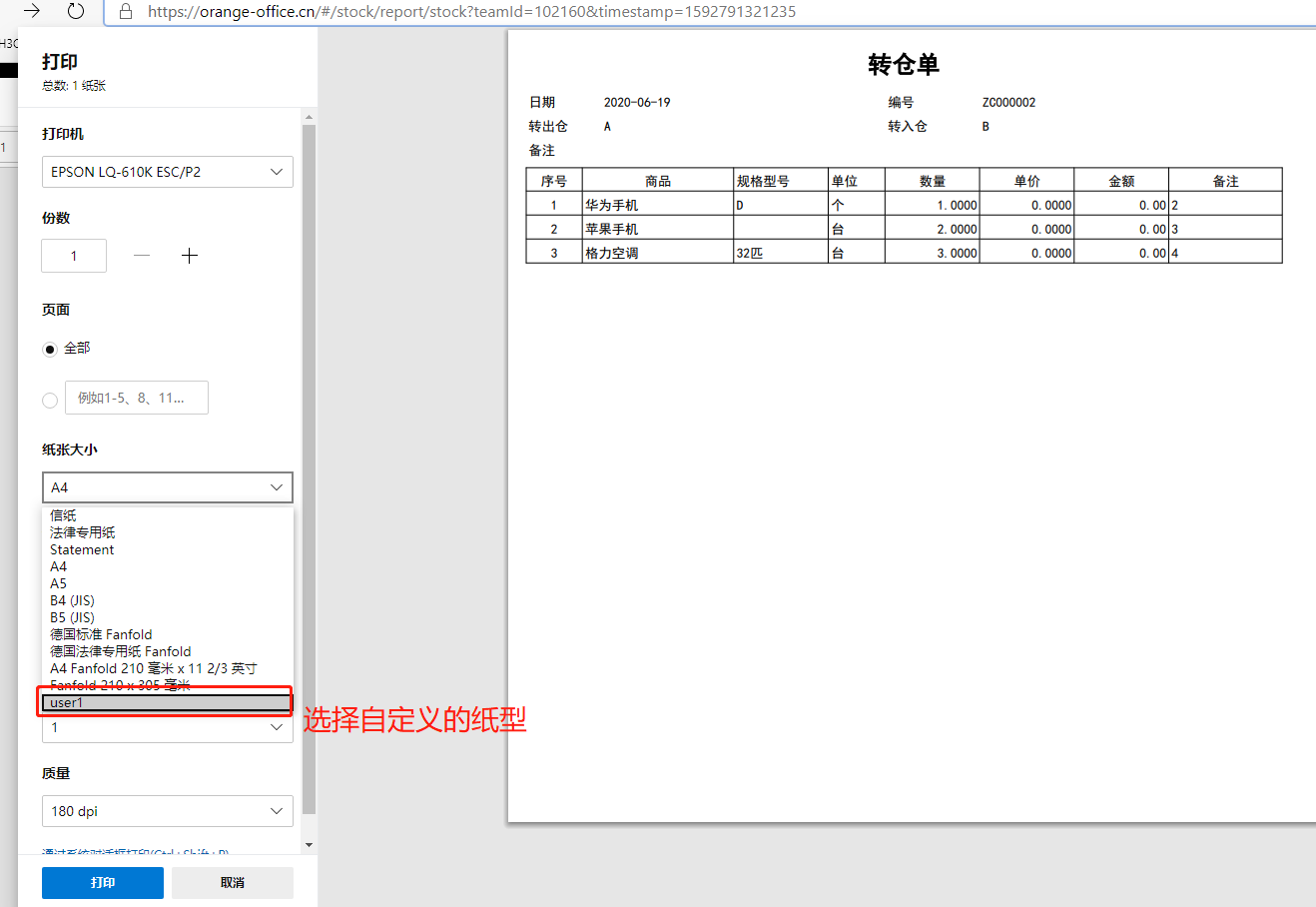Viewport: 1316px width, 907px height.
Task: Open the EPSON LQ-610K printer dropdown
Action: coord(167,172)
